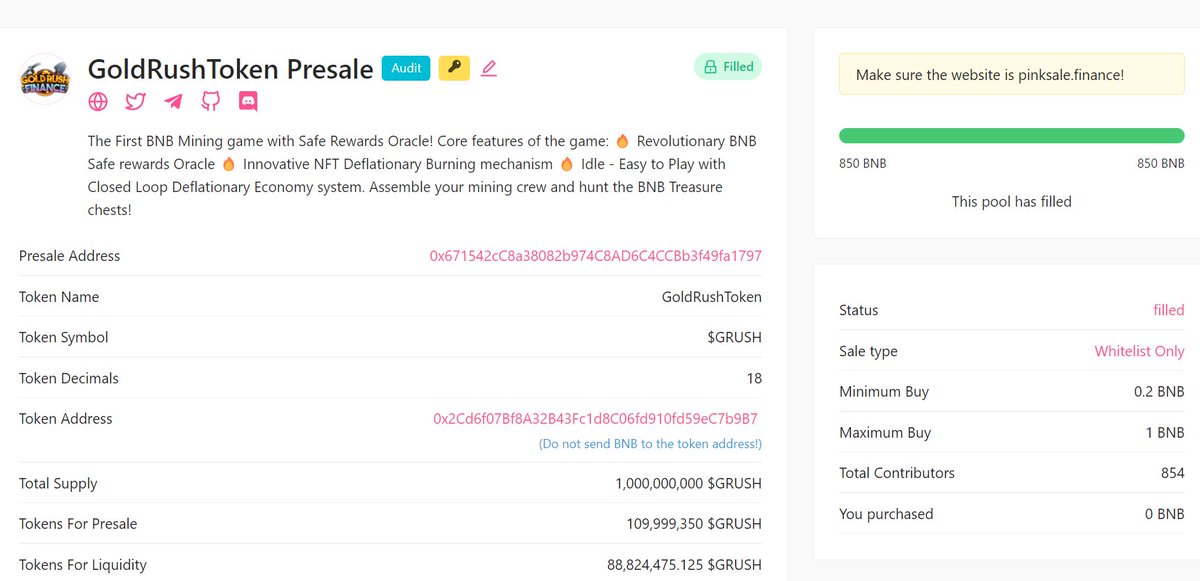Click the Maximum Buy value '1 BNB'

1166,433
